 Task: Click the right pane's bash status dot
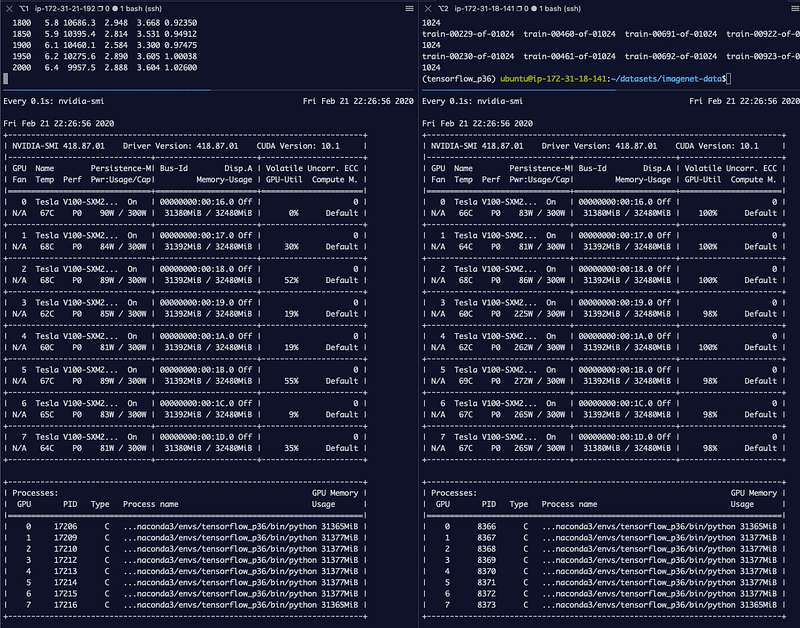(x=536, y=8)
